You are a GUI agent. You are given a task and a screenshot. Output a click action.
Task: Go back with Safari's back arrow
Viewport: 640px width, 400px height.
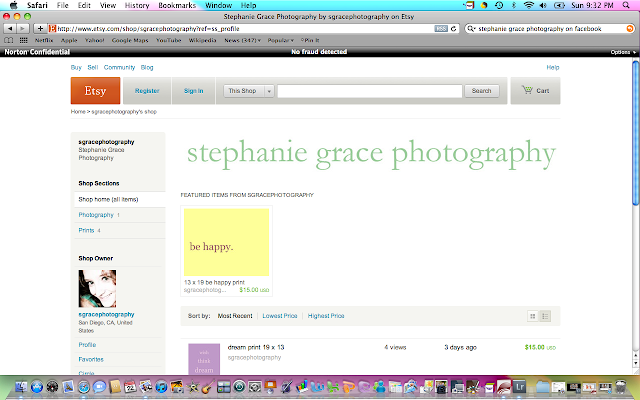pyautogui.click(x=10, y=29)
